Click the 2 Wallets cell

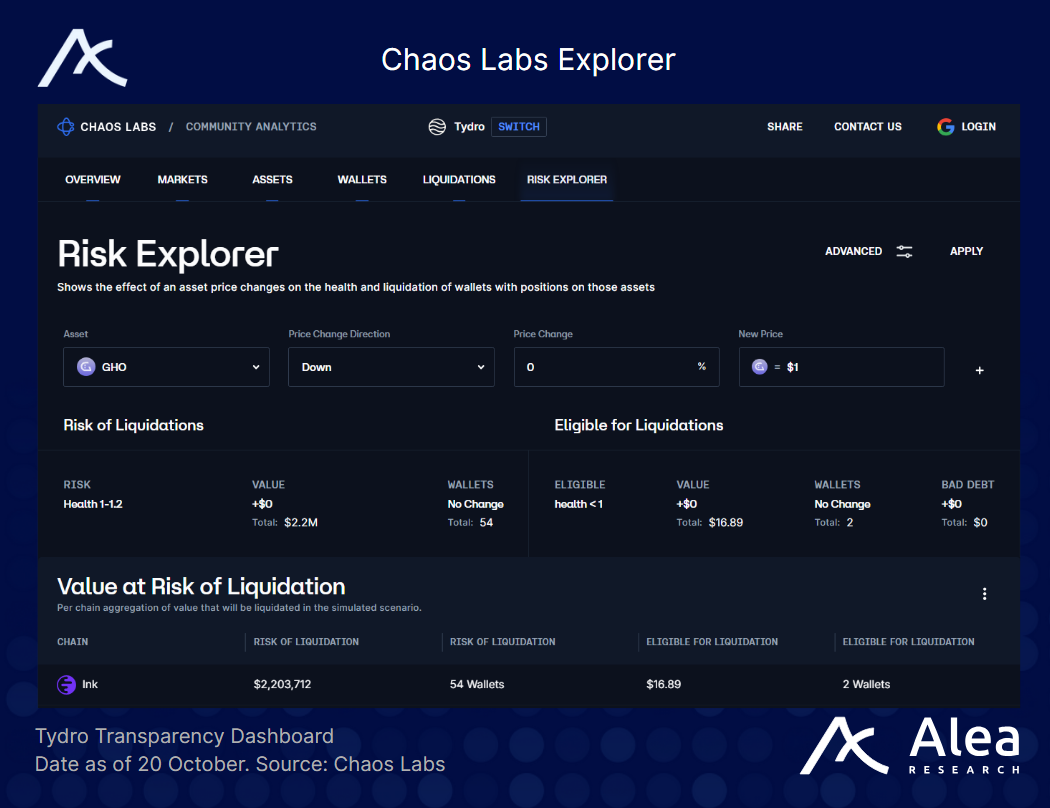867,684
